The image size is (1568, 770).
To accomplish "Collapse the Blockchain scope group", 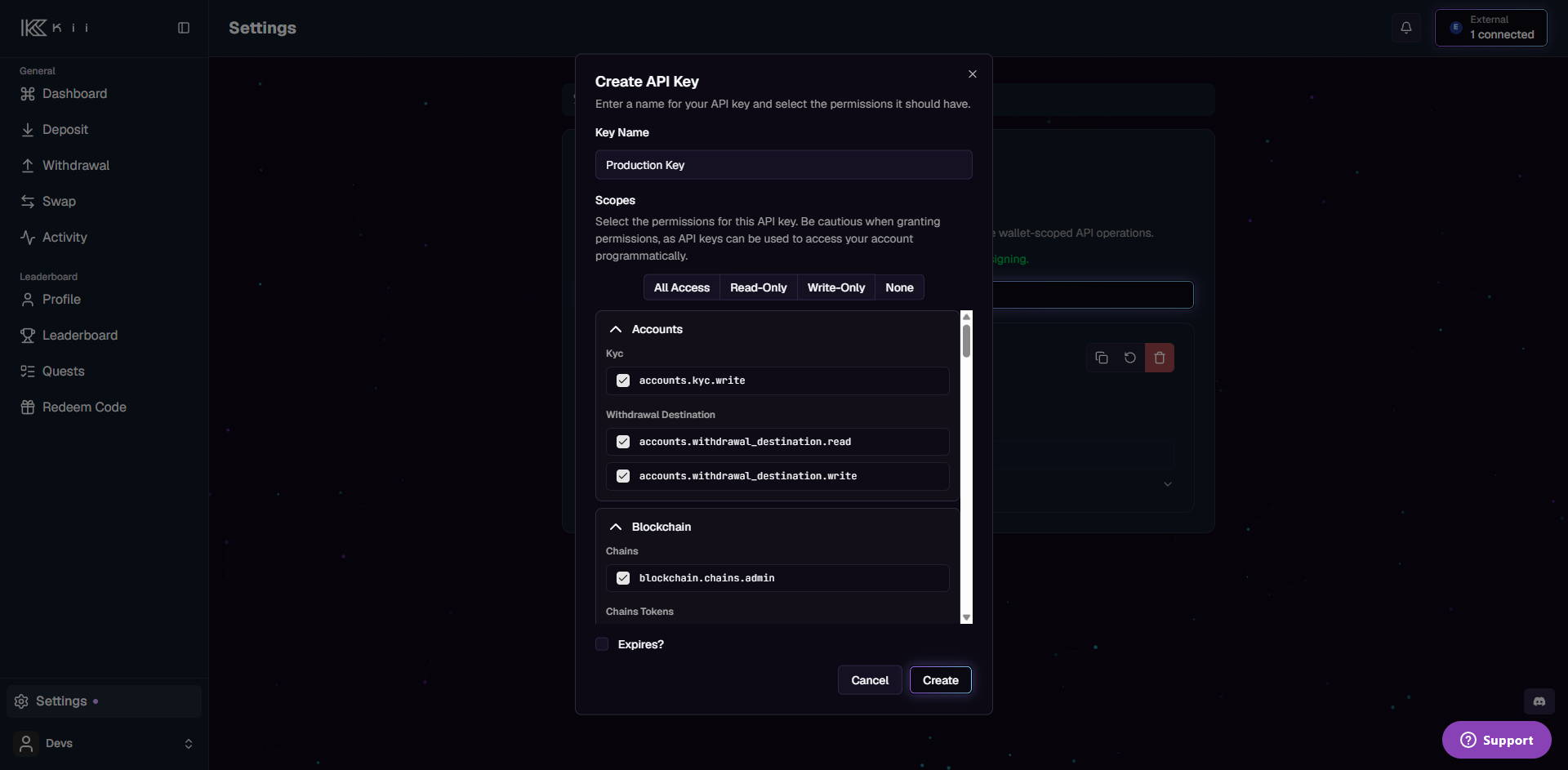I will click(x=616, y=527).
